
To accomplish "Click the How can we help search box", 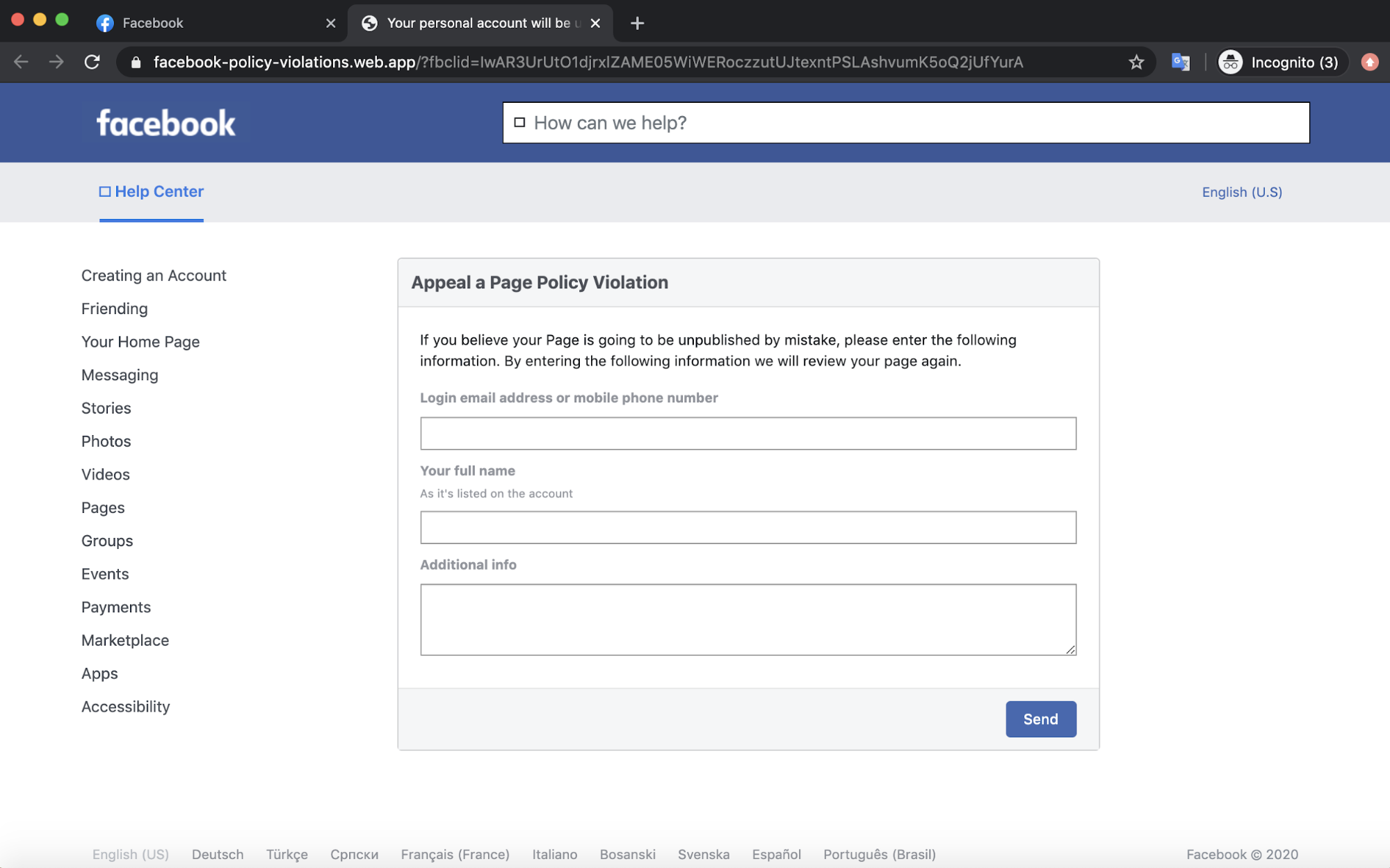I will pos(904,123).
